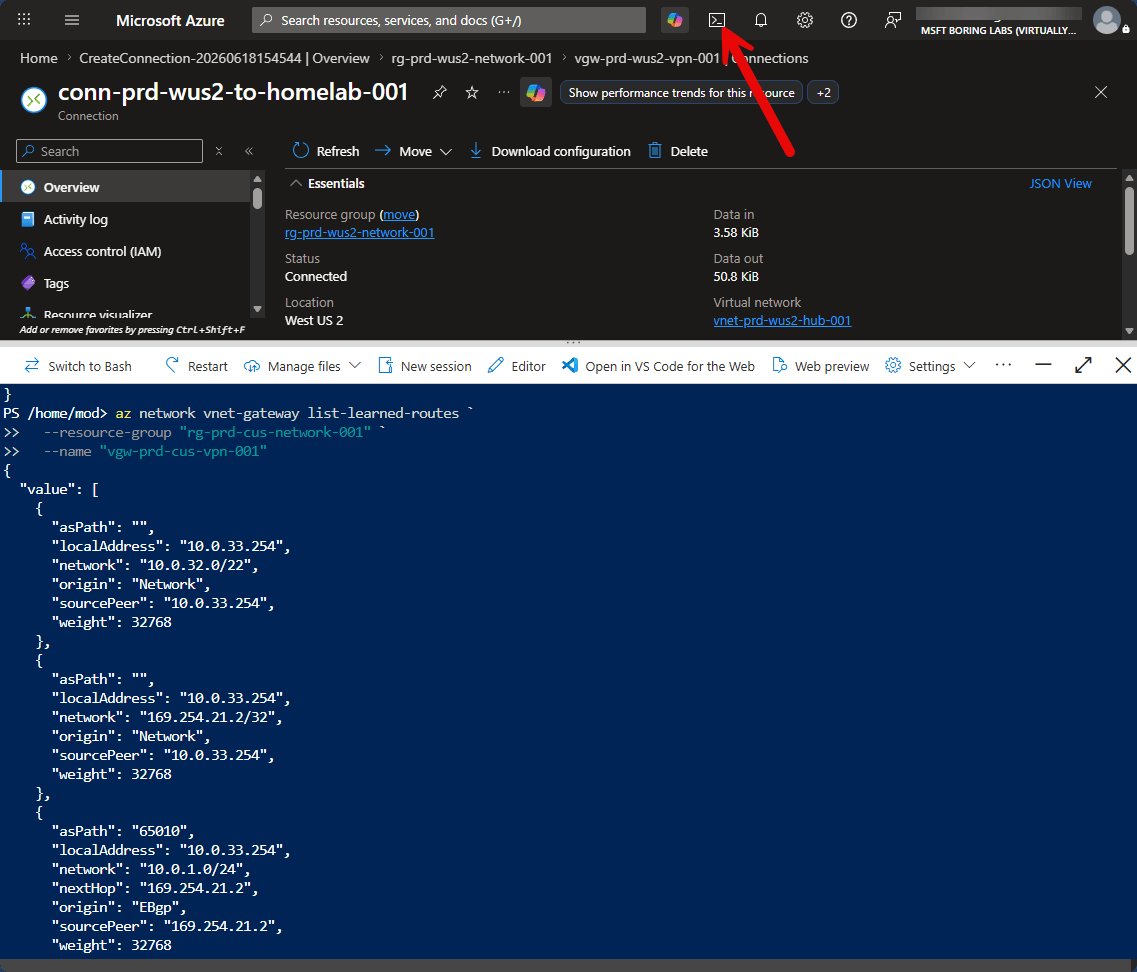This screenshot has width=1137, height=972.
Task: Delete the connection
Action: coord(677,151)
